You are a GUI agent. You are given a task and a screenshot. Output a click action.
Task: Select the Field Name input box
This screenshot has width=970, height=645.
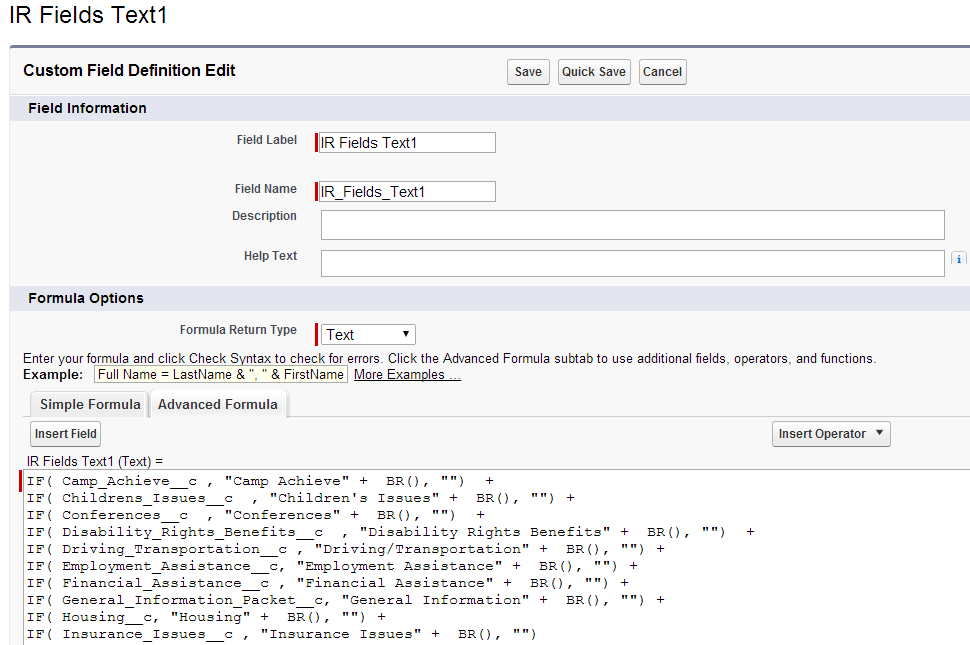[405, 190]
